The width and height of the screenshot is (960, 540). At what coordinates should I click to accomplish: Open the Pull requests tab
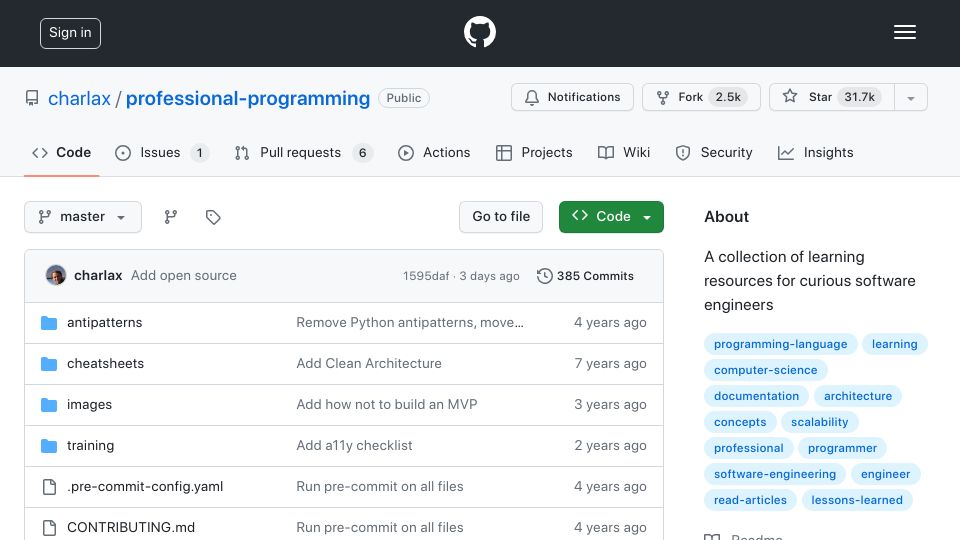[303, 152]
